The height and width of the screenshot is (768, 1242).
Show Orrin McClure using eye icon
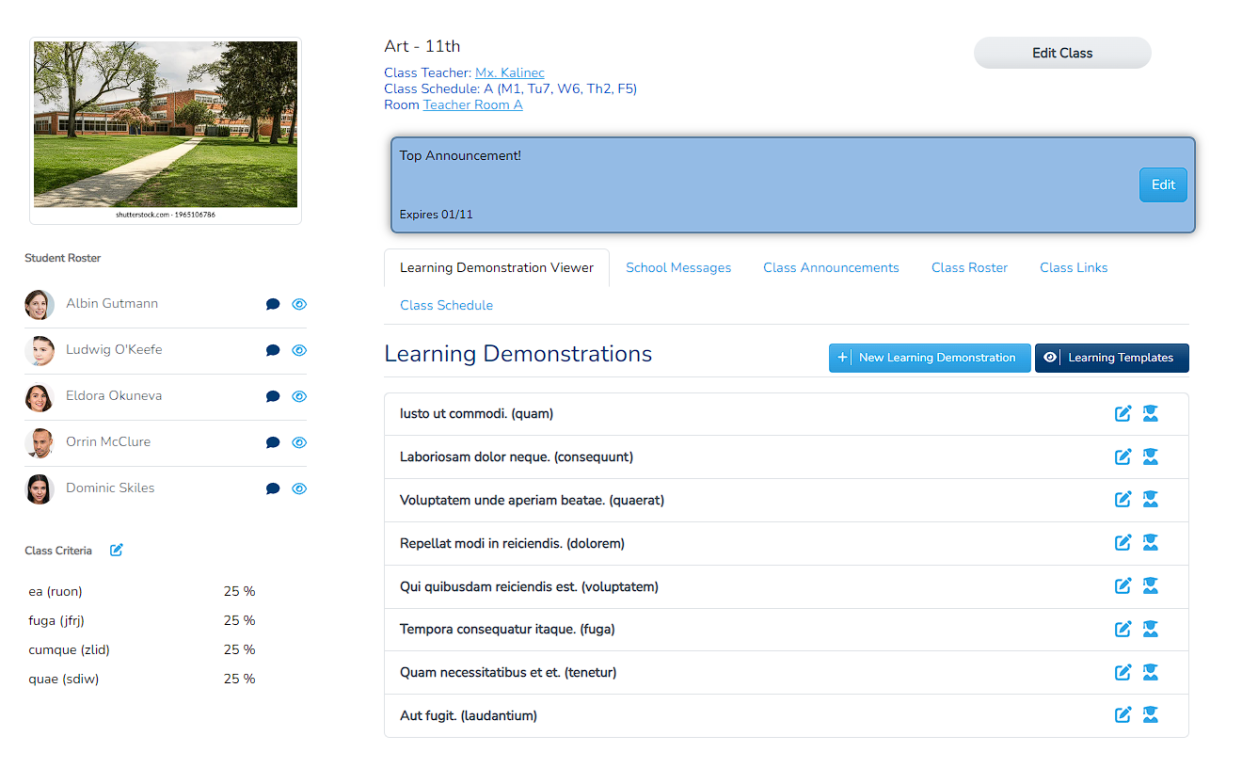point(299,443)
